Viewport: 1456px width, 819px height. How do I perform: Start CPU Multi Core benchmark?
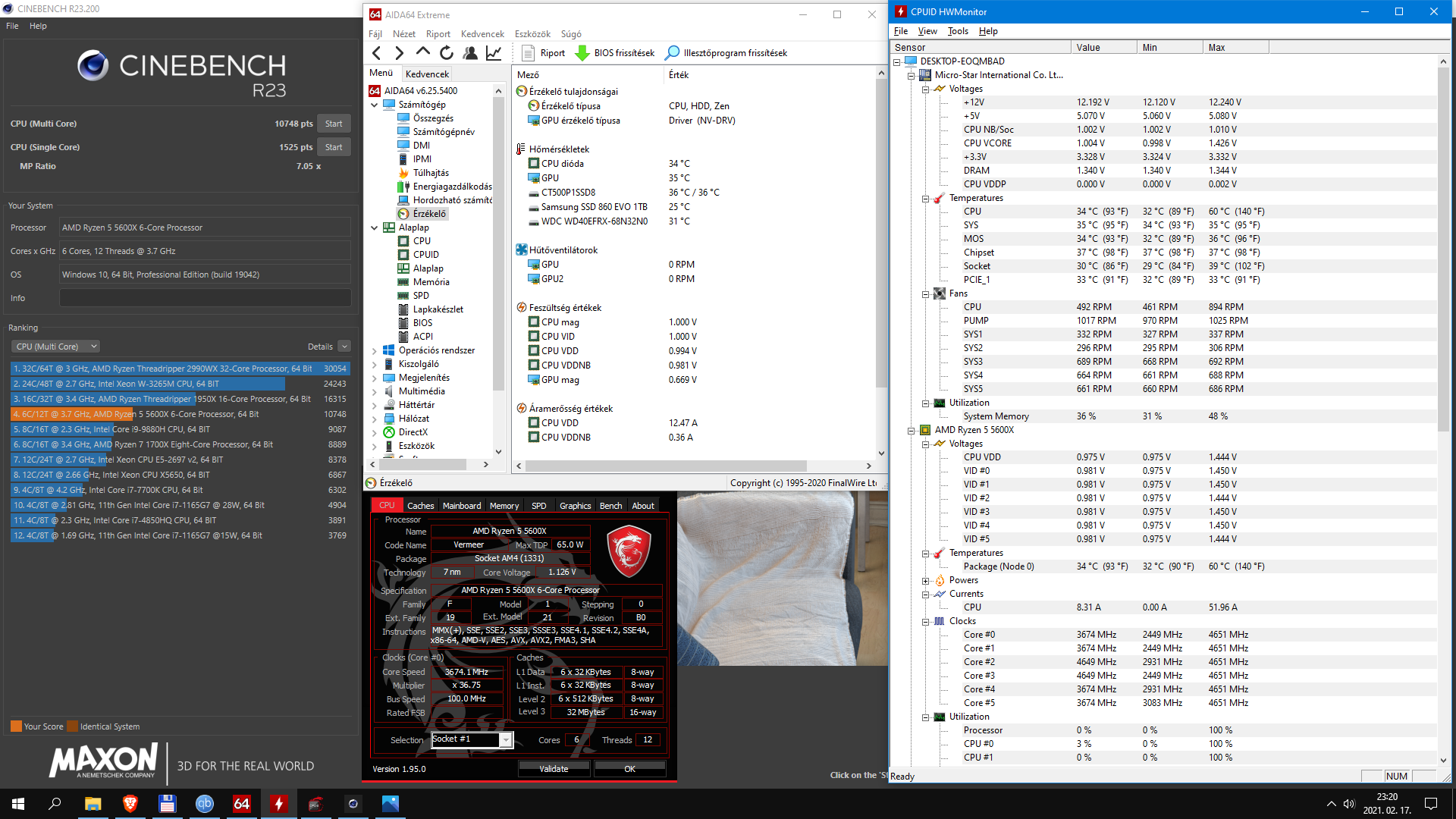click(x=334, y=124)
